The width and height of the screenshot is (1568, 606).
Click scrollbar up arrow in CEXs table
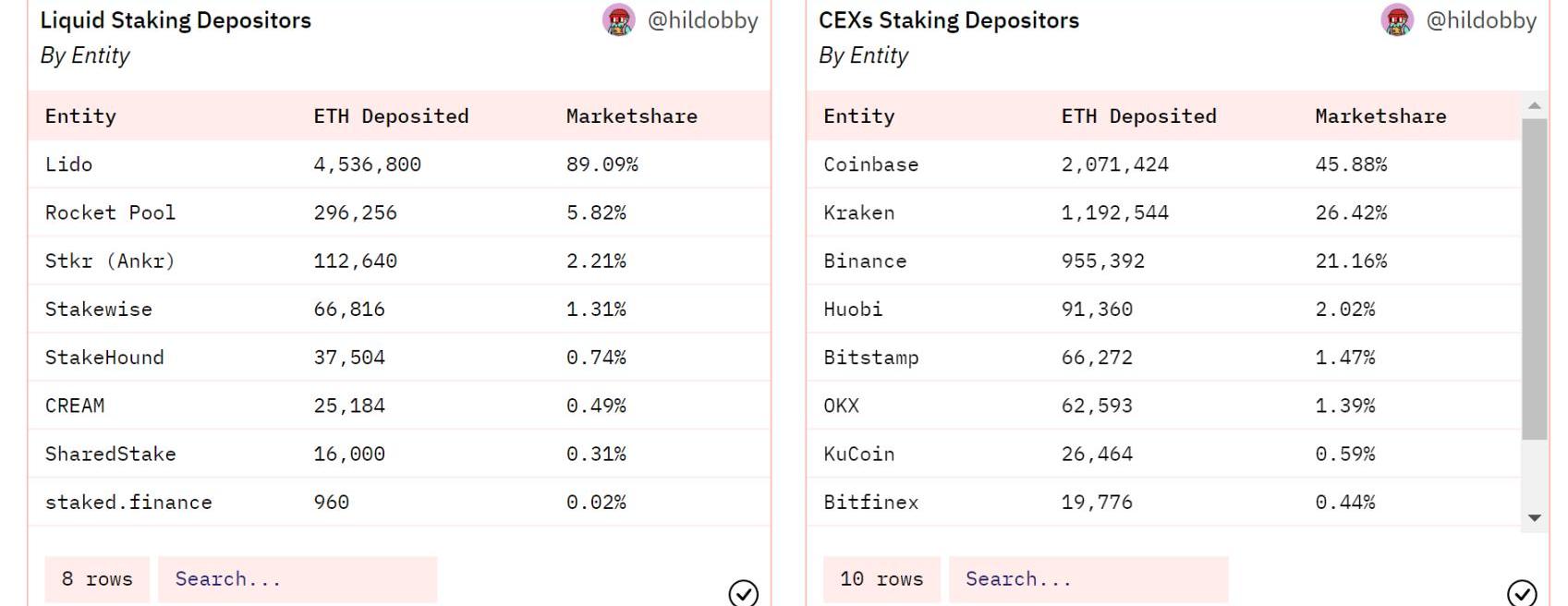click(x=1535, y=105)
